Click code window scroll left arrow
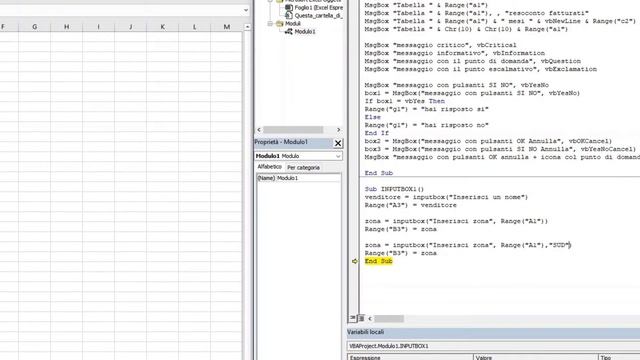 pyautogui.click(x=370, y=318)
